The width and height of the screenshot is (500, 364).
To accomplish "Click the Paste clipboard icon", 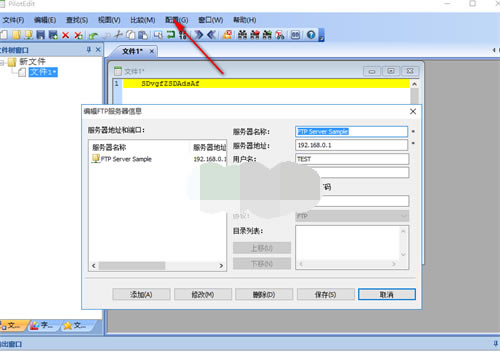I will 143,35.
